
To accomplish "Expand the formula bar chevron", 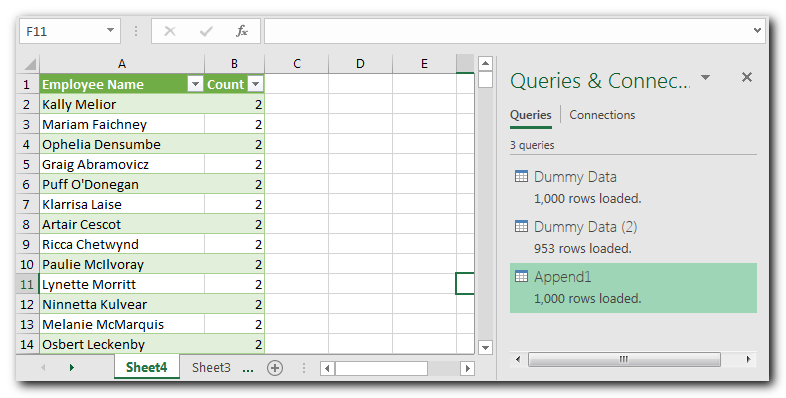I will click(x=757, y=31).
